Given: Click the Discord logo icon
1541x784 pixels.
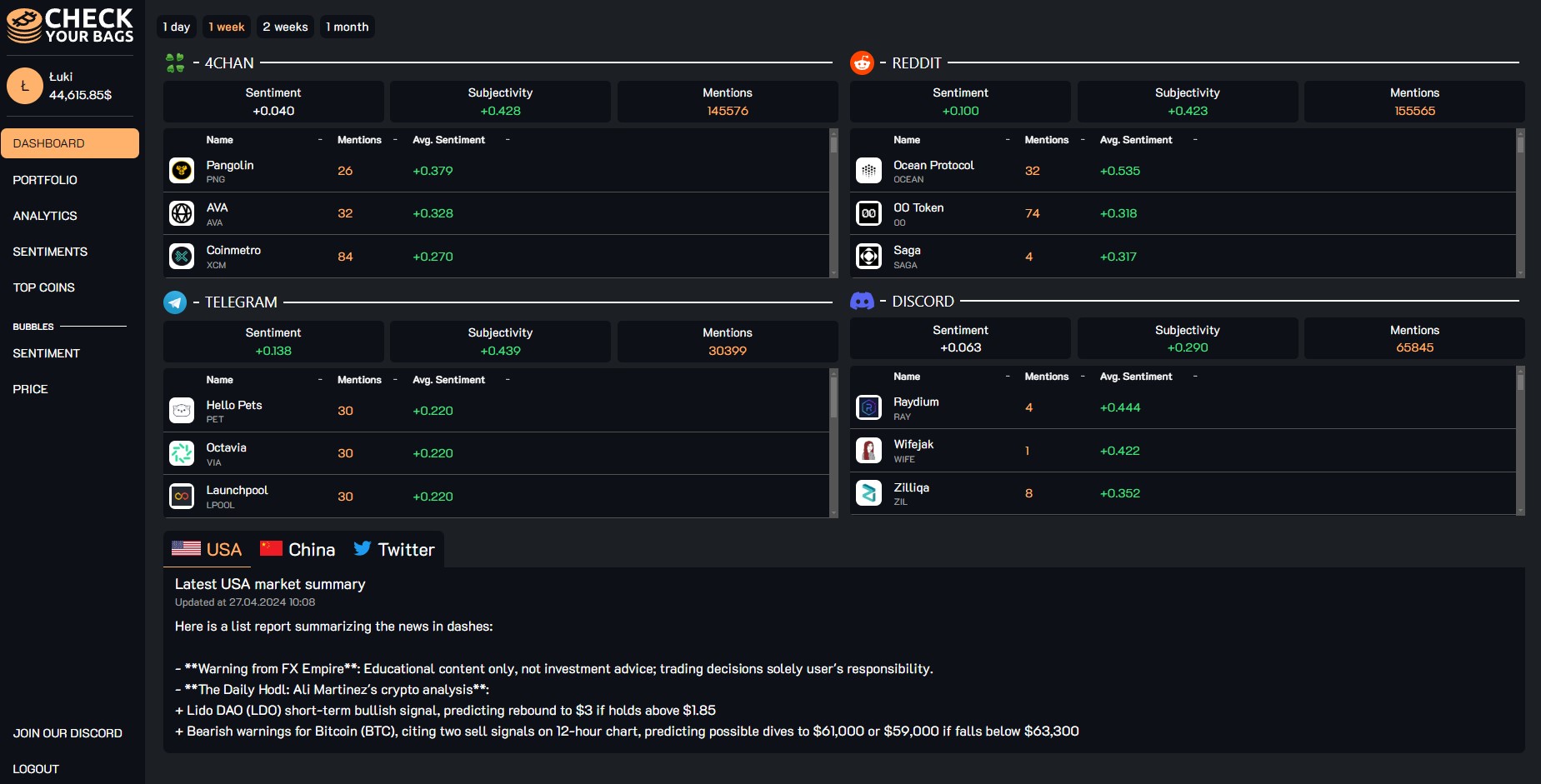Looking at the screenshot, I should pyautogui.click(x=862, y=301).
